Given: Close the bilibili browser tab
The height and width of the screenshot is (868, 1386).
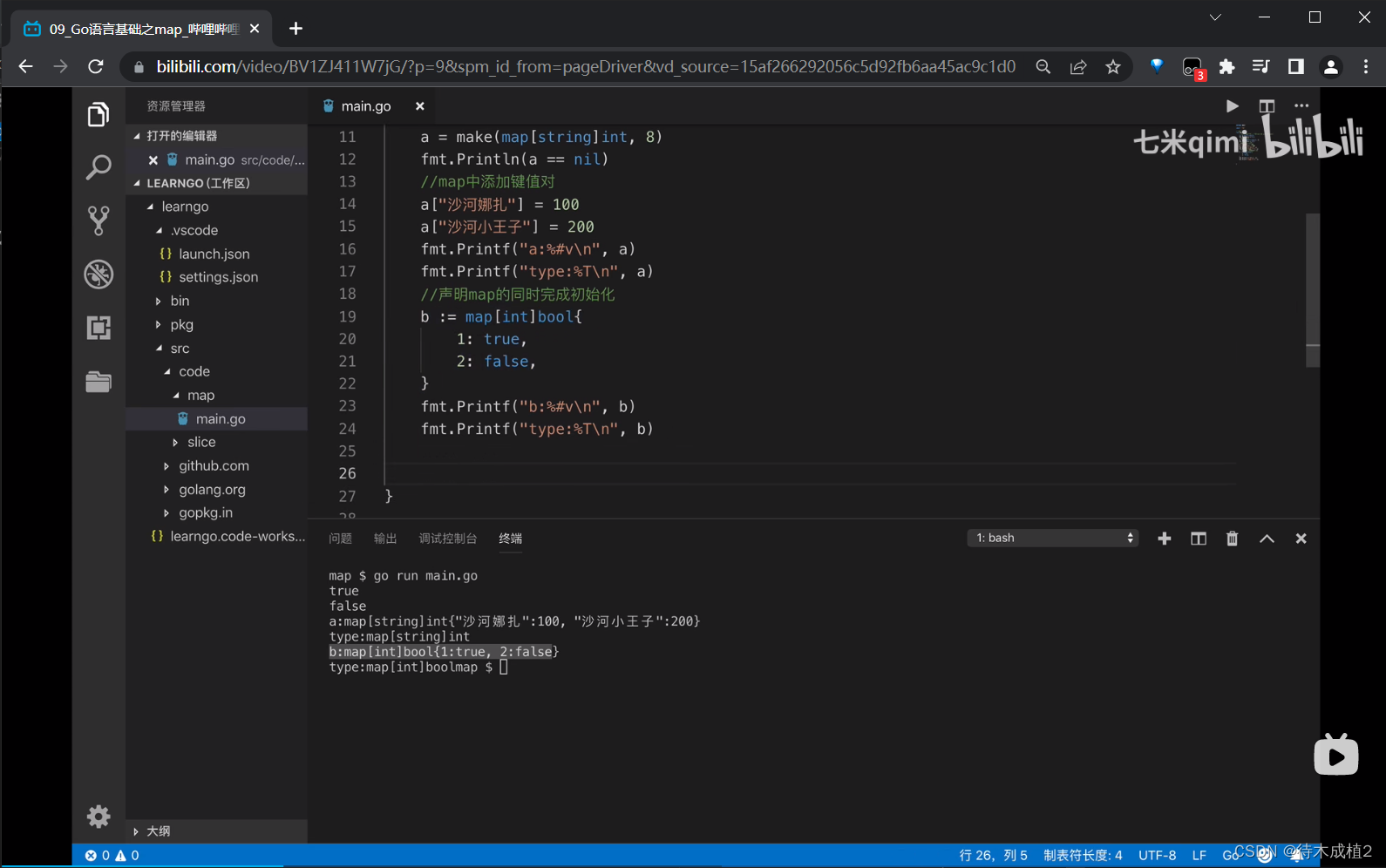Looking at the screenshot, I should click(x=255, y=29).
